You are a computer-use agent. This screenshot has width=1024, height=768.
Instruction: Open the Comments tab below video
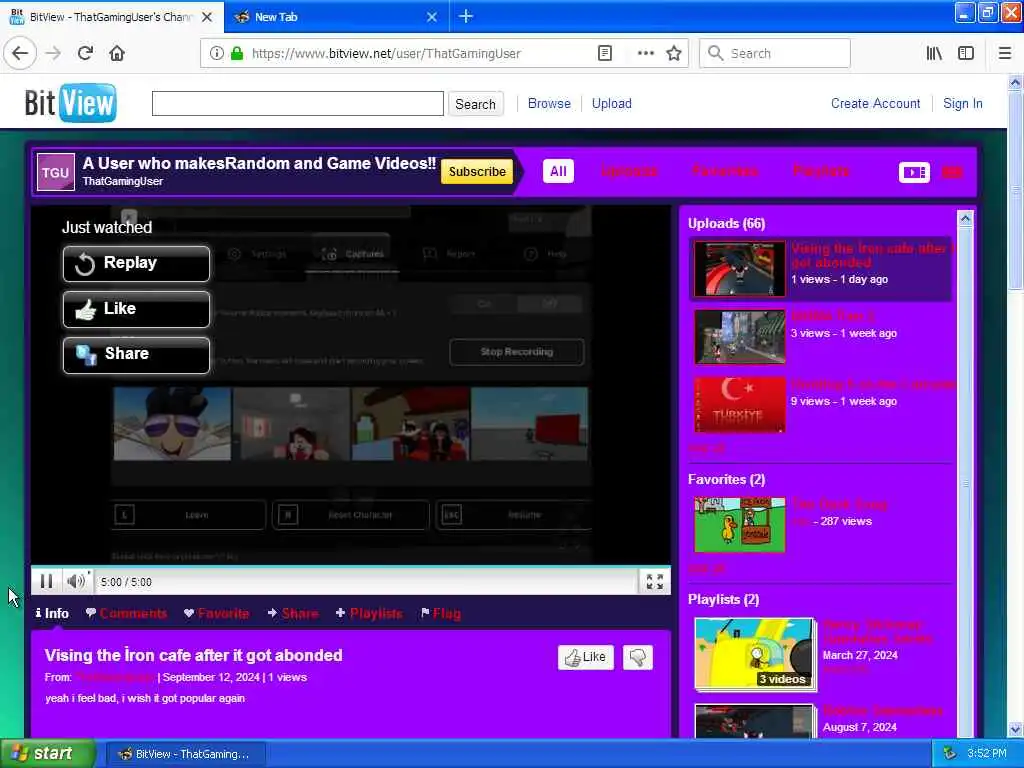pos(127,613)
